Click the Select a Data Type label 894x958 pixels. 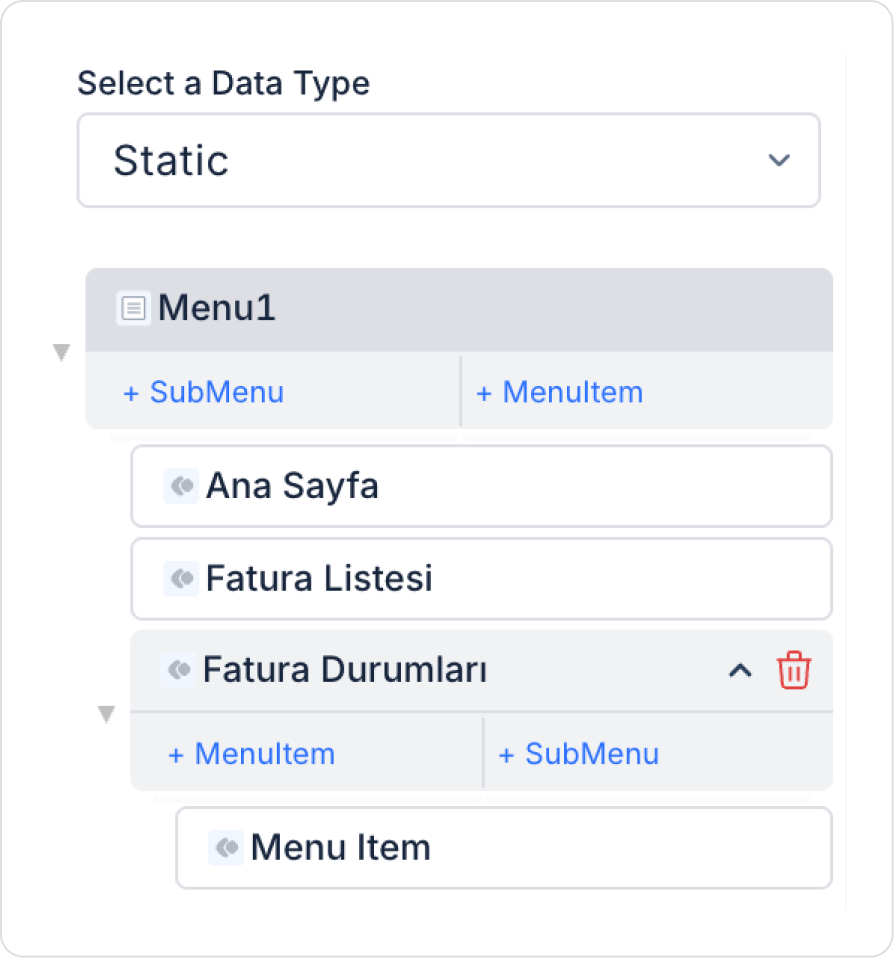223,83
